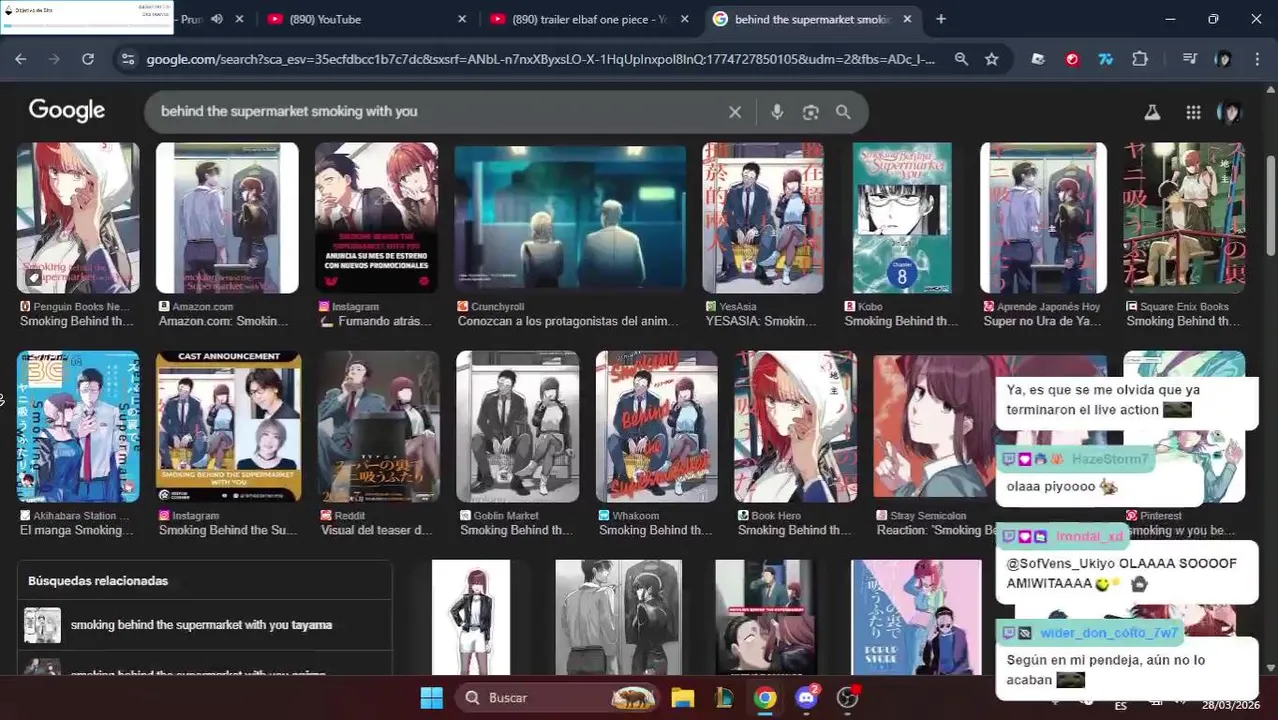Open the Crunchyroll anime still result
This screenshot has width=1278, height=720.
coord(570,218)
